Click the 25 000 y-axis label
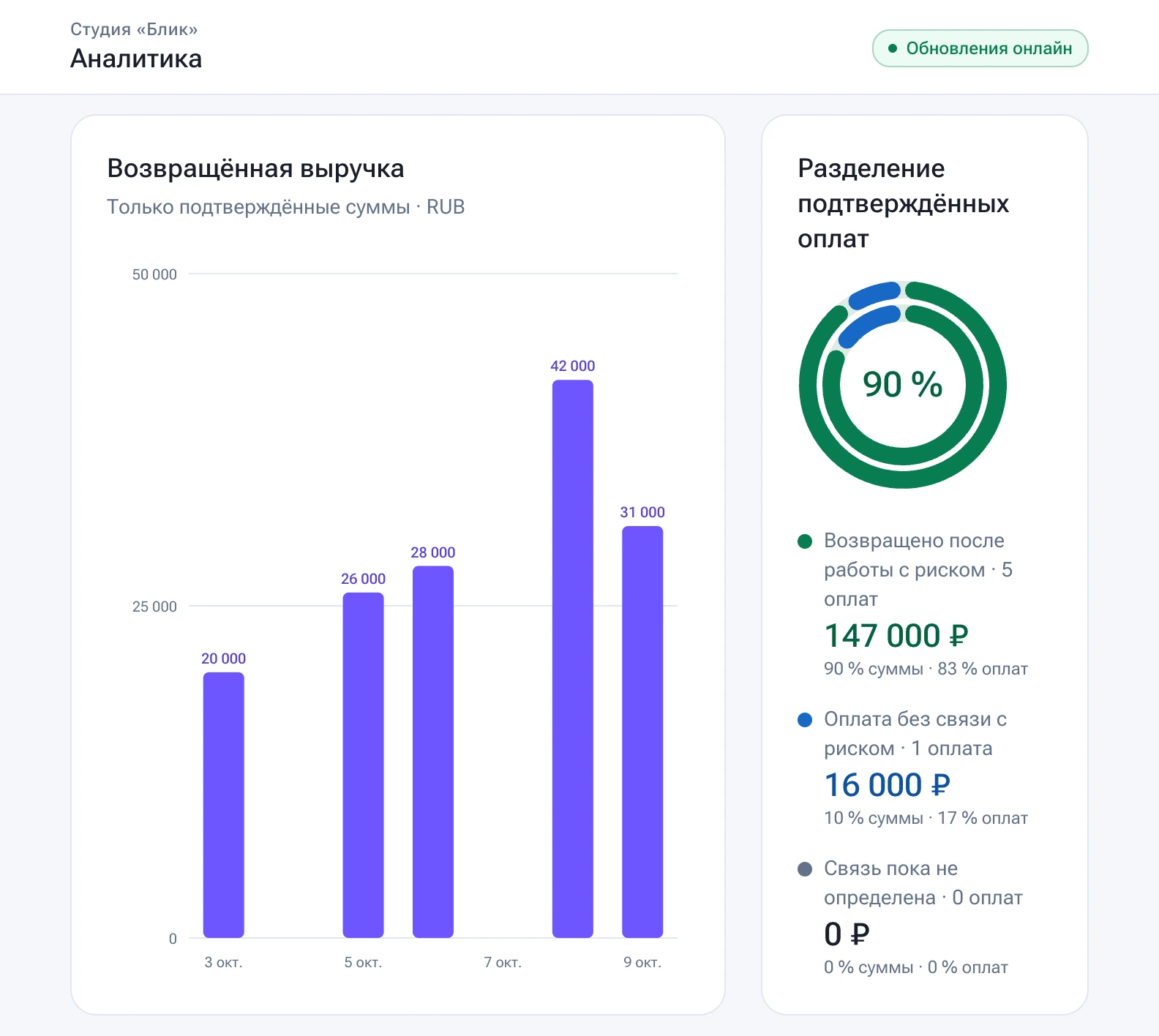The width and height of the screenshot is (1159, 1036). pyautogui.click(x=154, y=607)
